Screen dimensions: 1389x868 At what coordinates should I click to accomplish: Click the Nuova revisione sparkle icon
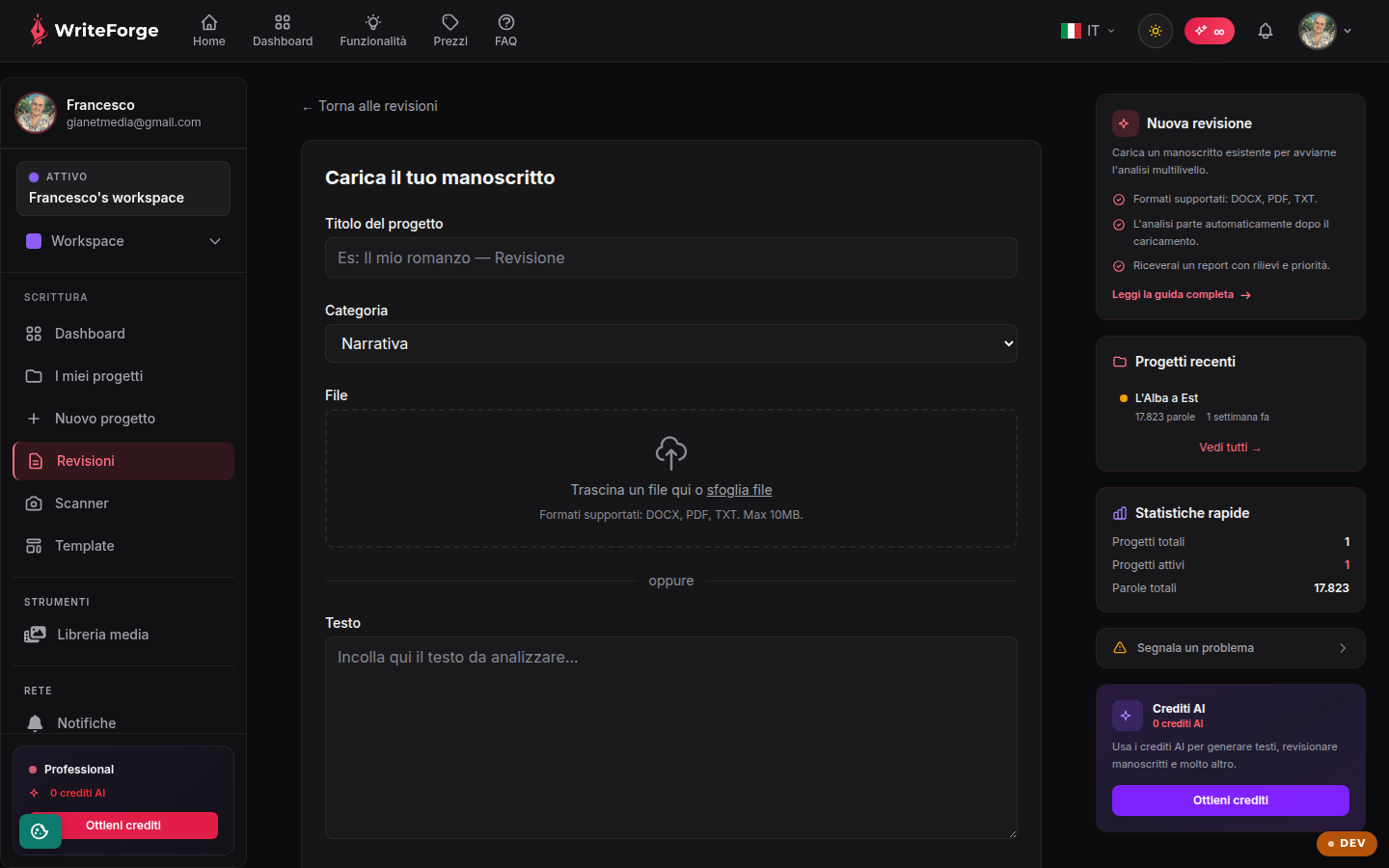click(x=1125, y=123)
